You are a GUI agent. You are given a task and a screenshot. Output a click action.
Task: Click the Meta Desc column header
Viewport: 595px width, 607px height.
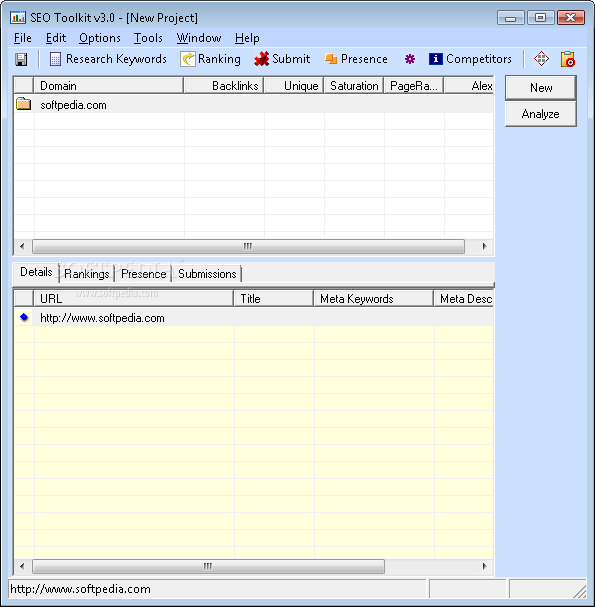pos(463,298)
